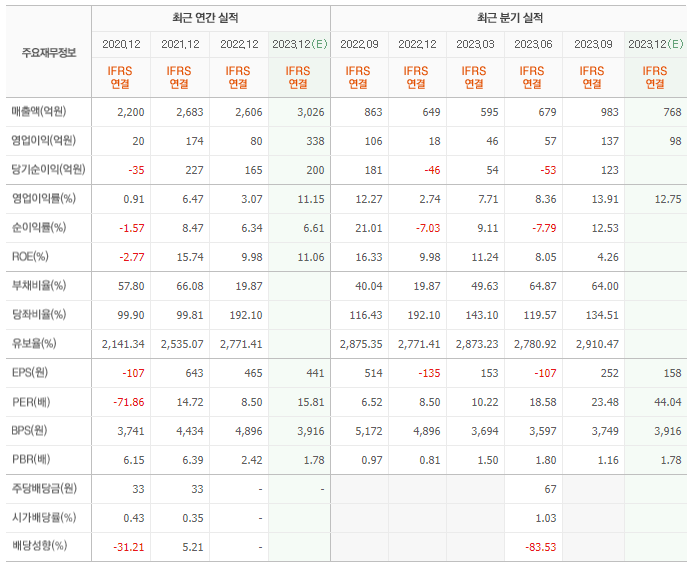The width and height of the screenshot is (692, 564).
Task: Click the 13.91 operating margin value
Action: click(605, 199)
